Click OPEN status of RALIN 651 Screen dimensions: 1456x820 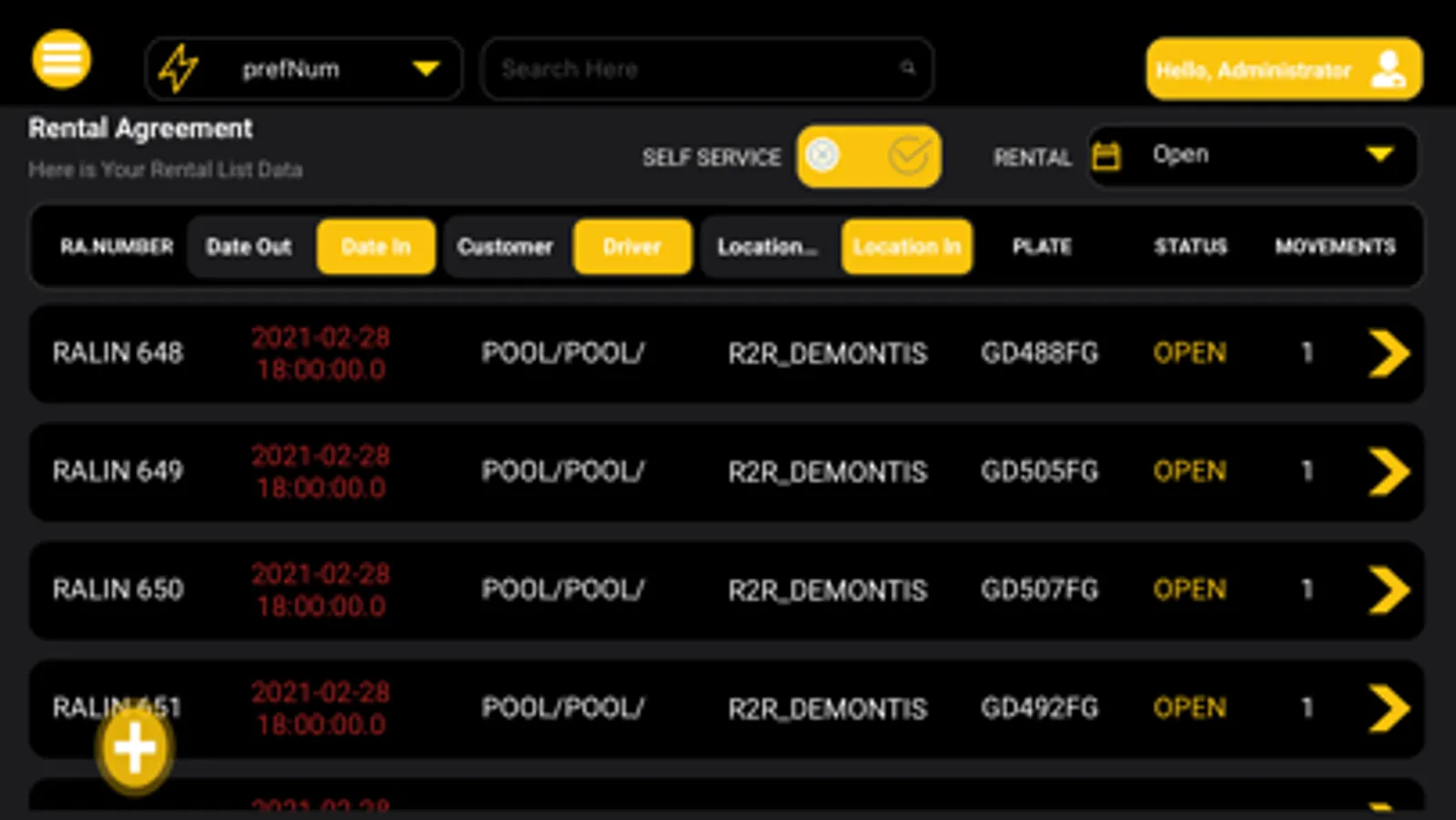tap(1189, 709)
